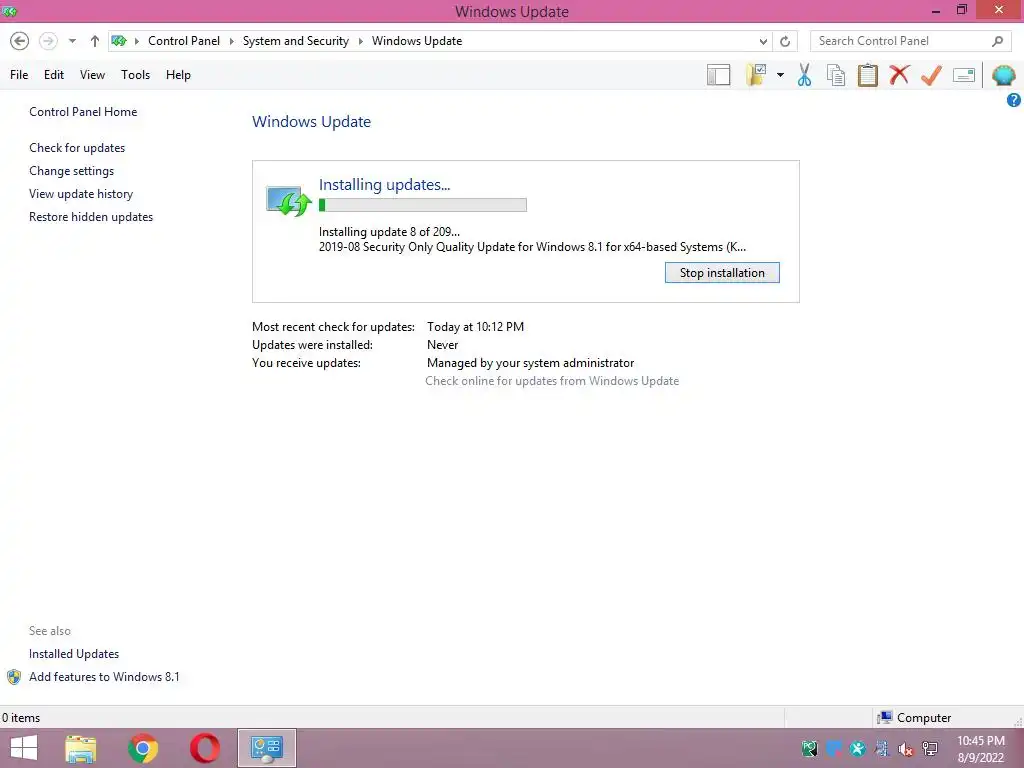Viewport: 1024px width, 768px height.
Task: Open the File menu
Action: [x=19, y=74]
